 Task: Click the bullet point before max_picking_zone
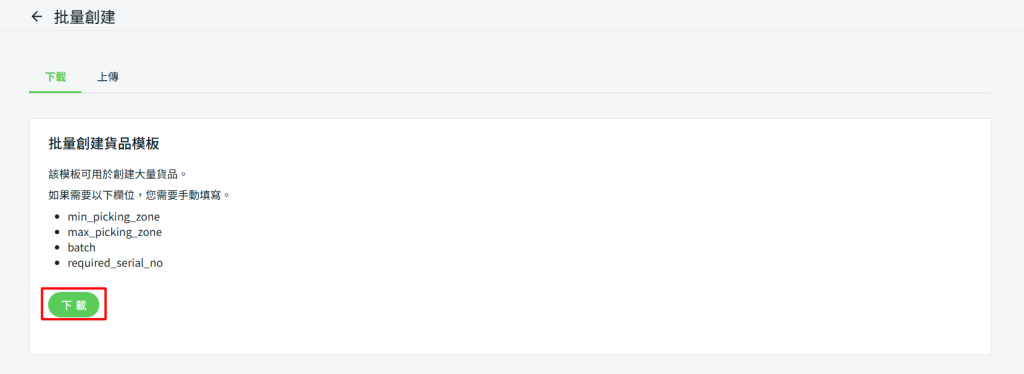(57, 232)
